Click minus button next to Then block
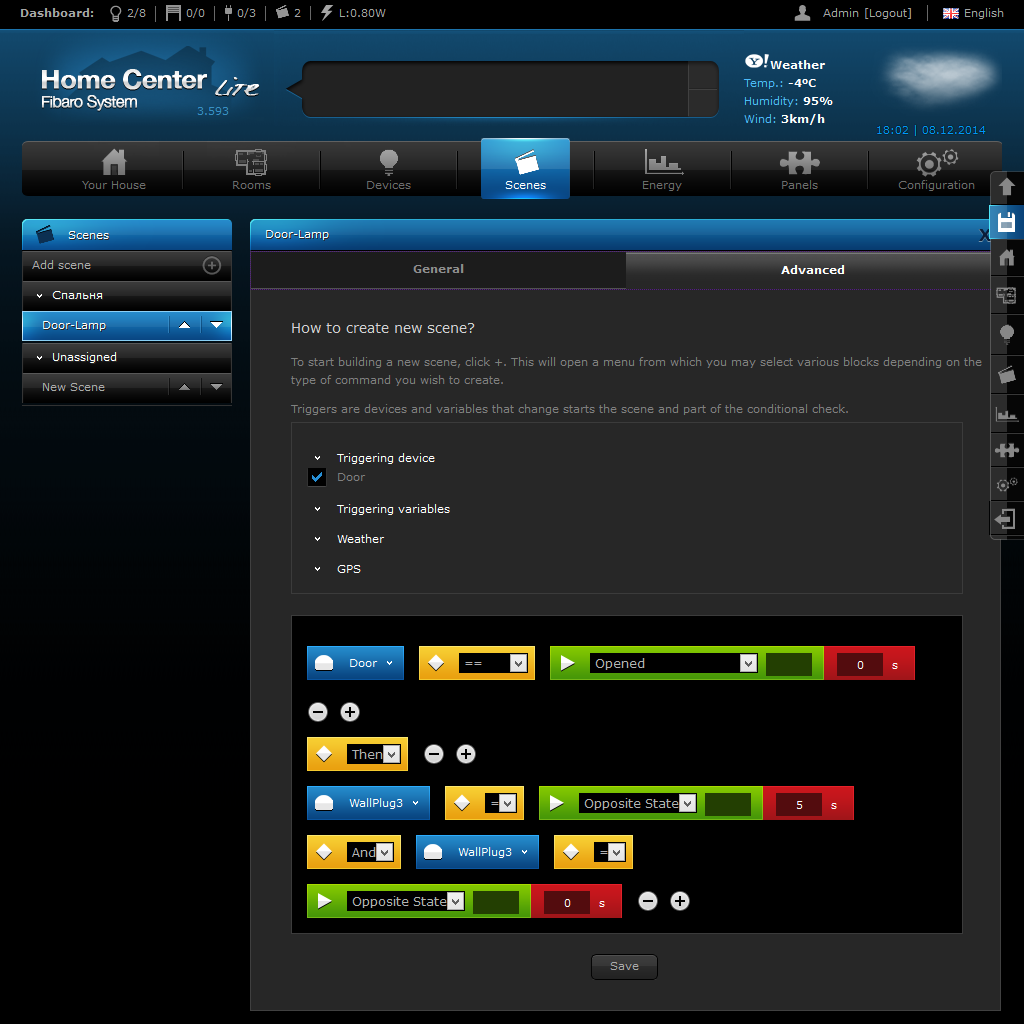The height and width of the screenshot is (1024, 1024). [x=434, y=754]
